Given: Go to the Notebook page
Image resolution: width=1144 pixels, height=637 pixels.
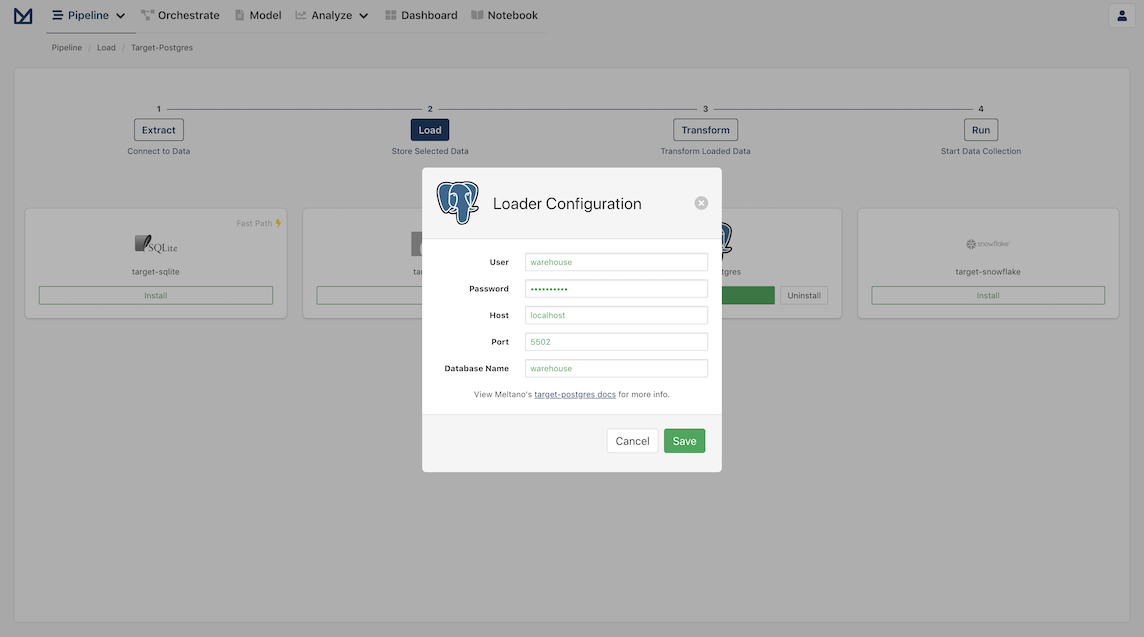Looking at the screenshot, I should click(x=504, y=15).
